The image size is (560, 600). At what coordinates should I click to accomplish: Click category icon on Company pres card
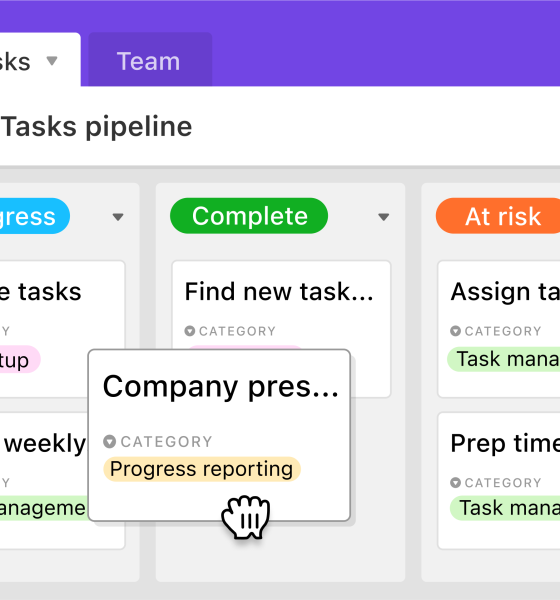109,441
